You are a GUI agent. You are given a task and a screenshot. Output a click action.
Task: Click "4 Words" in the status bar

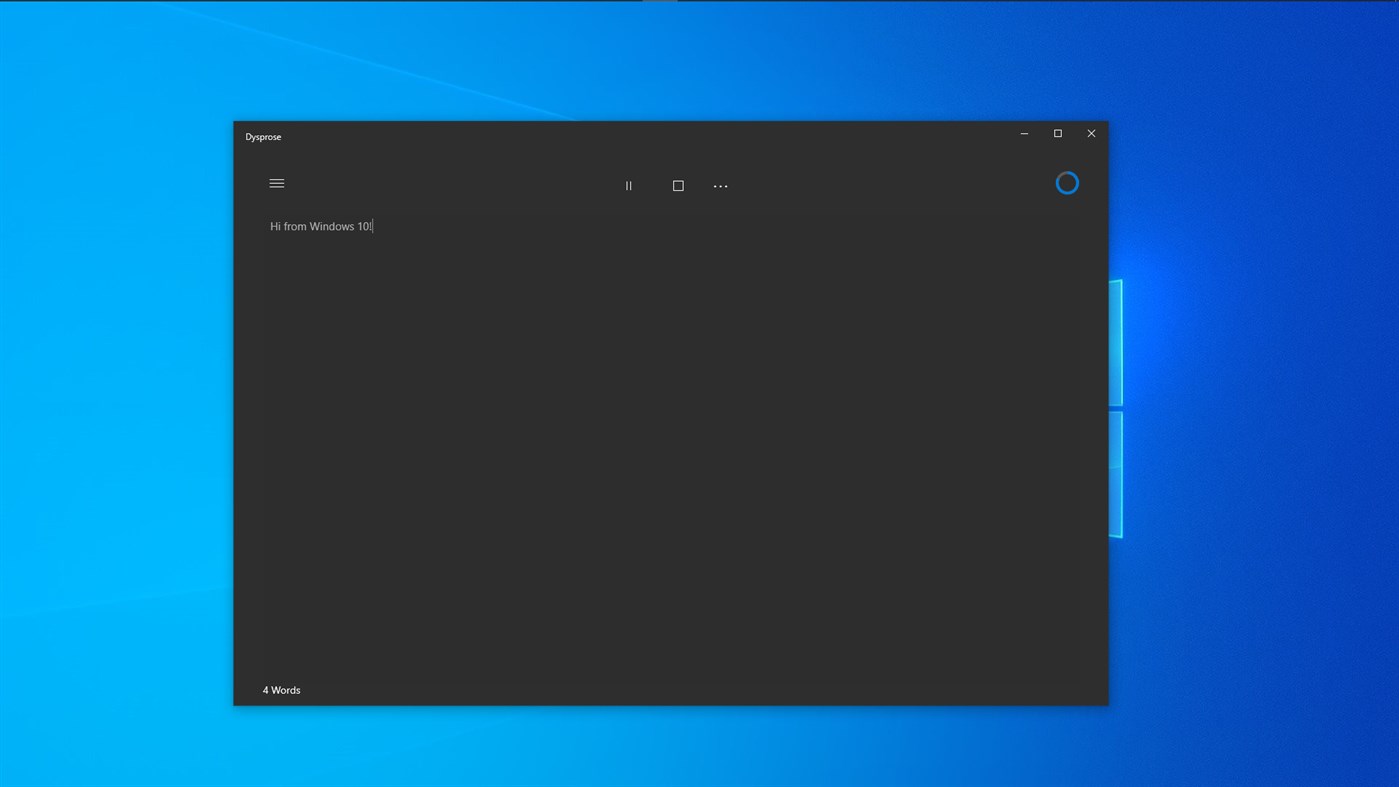tap(281, 690)
